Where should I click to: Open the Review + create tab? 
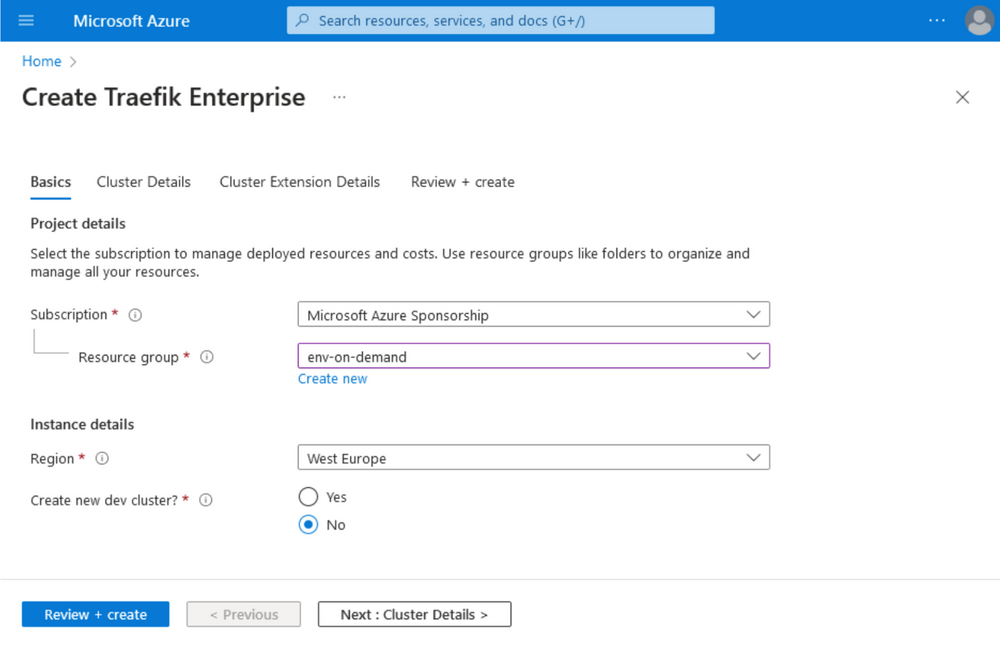(462, 182)
